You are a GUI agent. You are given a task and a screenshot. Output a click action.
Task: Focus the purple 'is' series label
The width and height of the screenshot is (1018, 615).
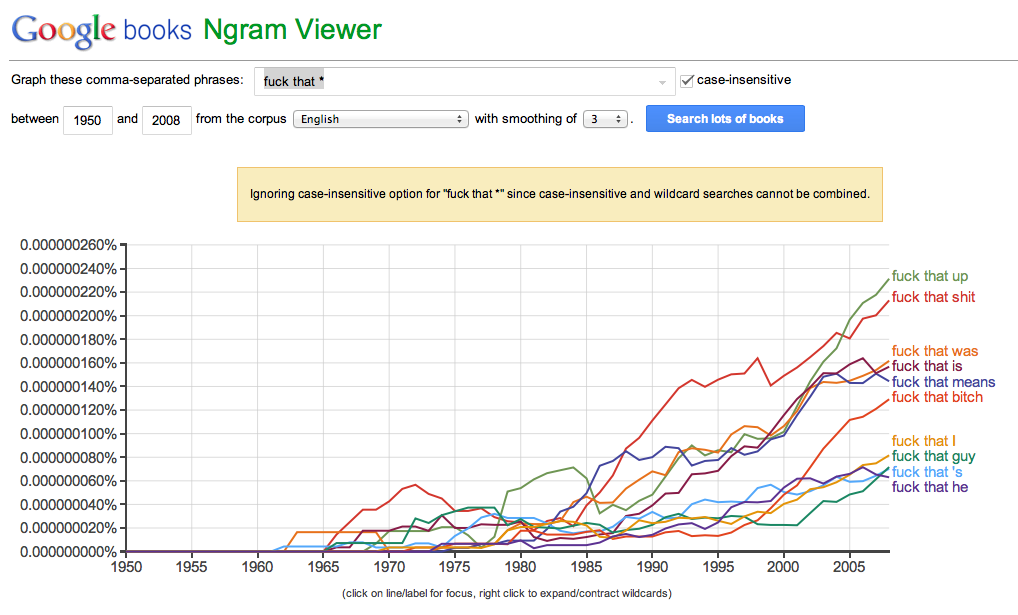(x=926, y=366)
